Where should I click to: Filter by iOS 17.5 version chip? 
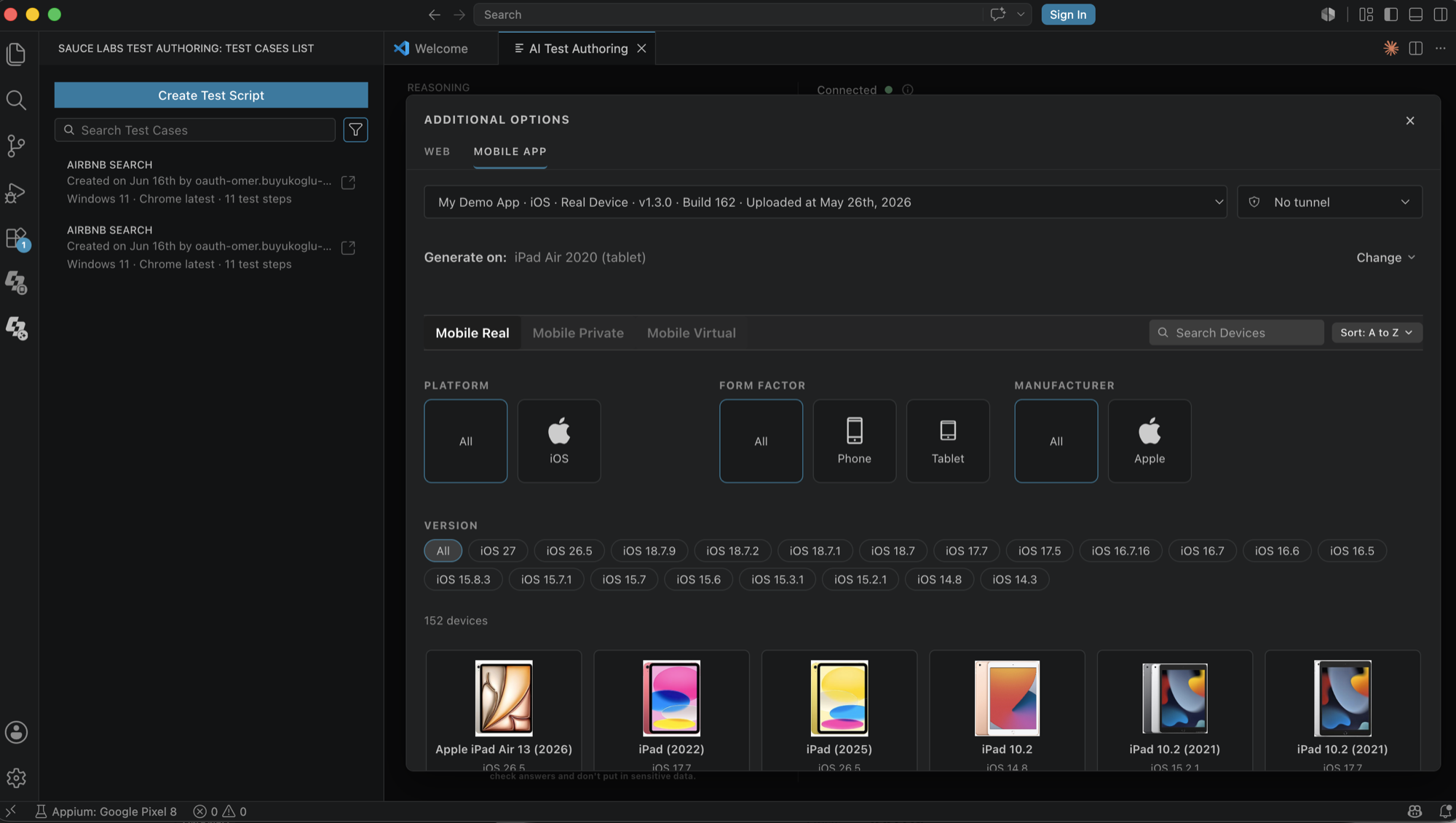tap(1040, 551)
